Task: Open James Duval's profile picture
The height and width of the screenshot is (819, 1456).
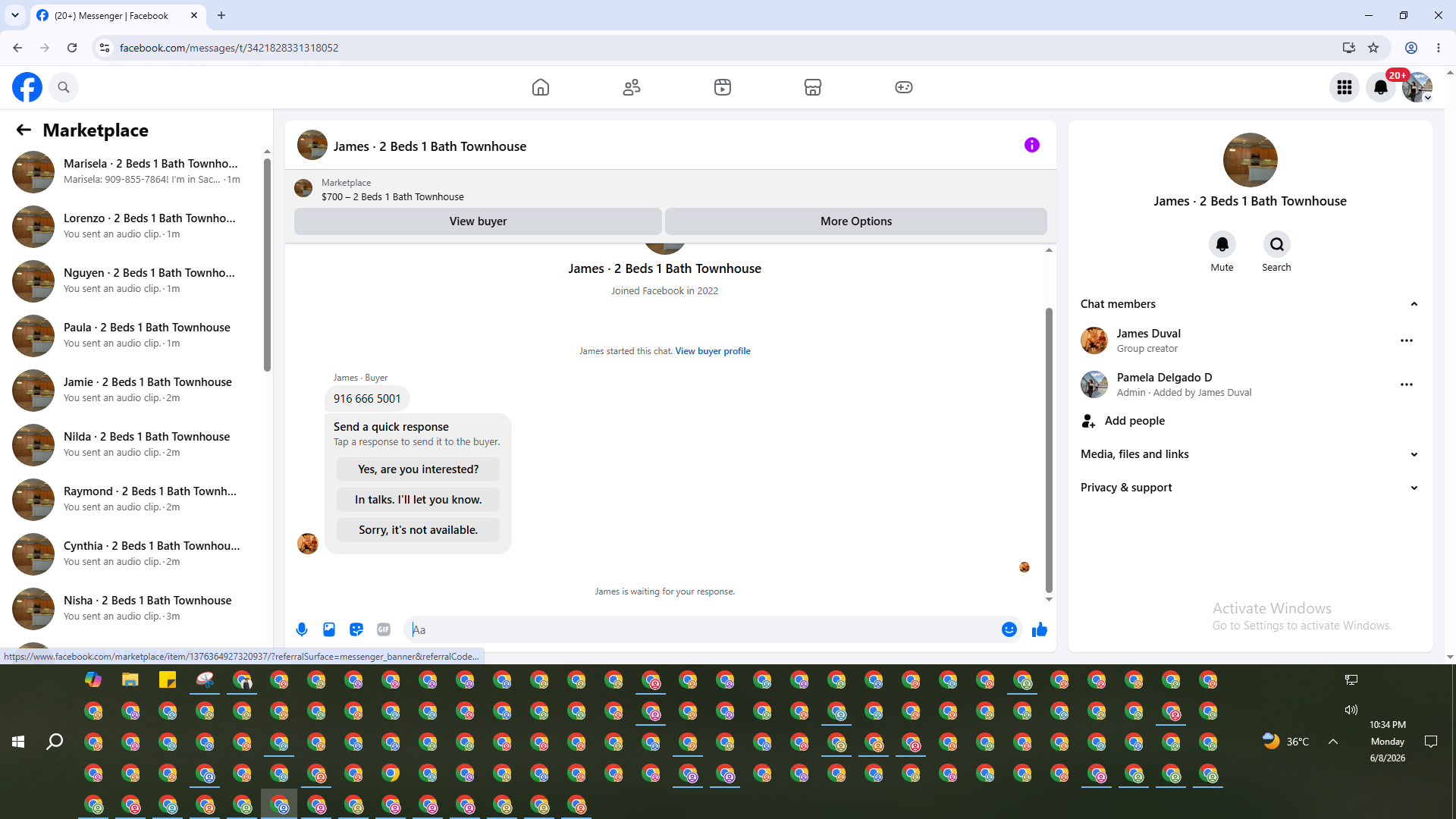Action: click(x=1094, y=340)
